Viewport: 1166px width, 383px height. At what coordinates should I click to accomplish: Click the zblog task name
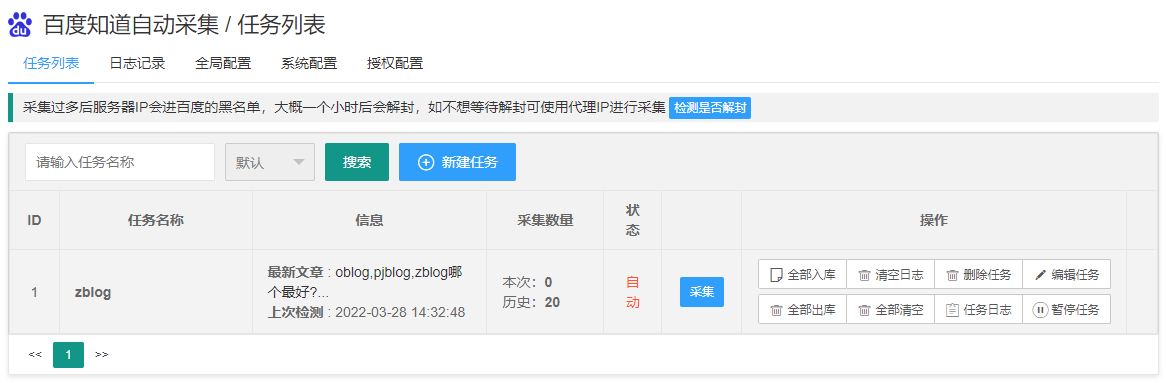point(93,292)
